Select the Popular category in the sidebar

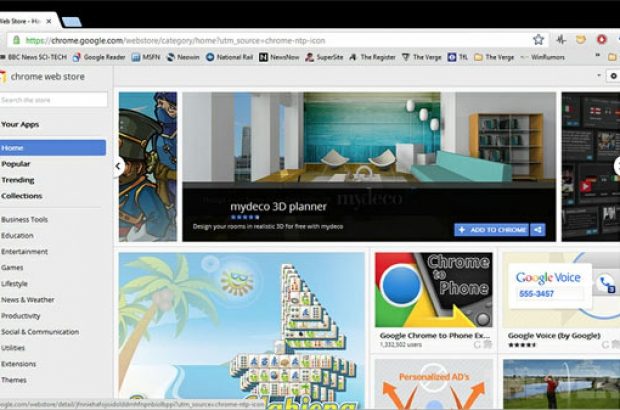(x=16, y=163)
